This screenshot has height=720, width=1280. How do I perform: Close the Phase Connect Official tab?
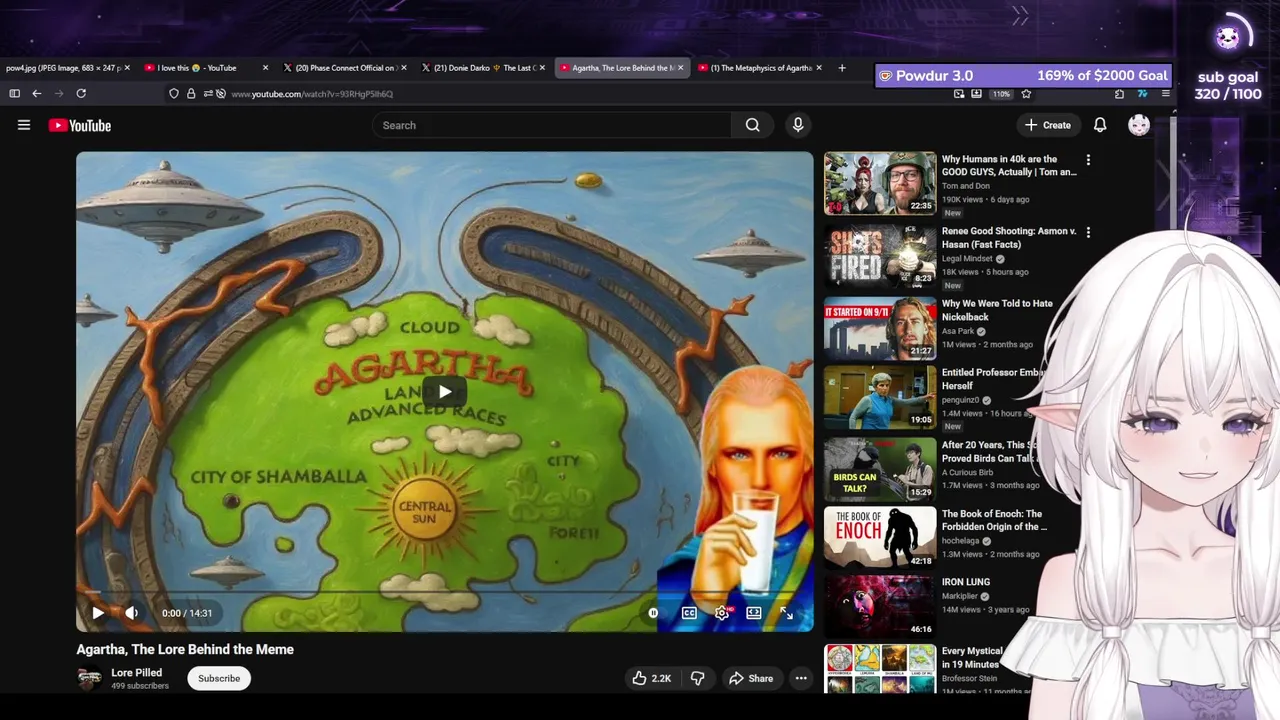404,68
